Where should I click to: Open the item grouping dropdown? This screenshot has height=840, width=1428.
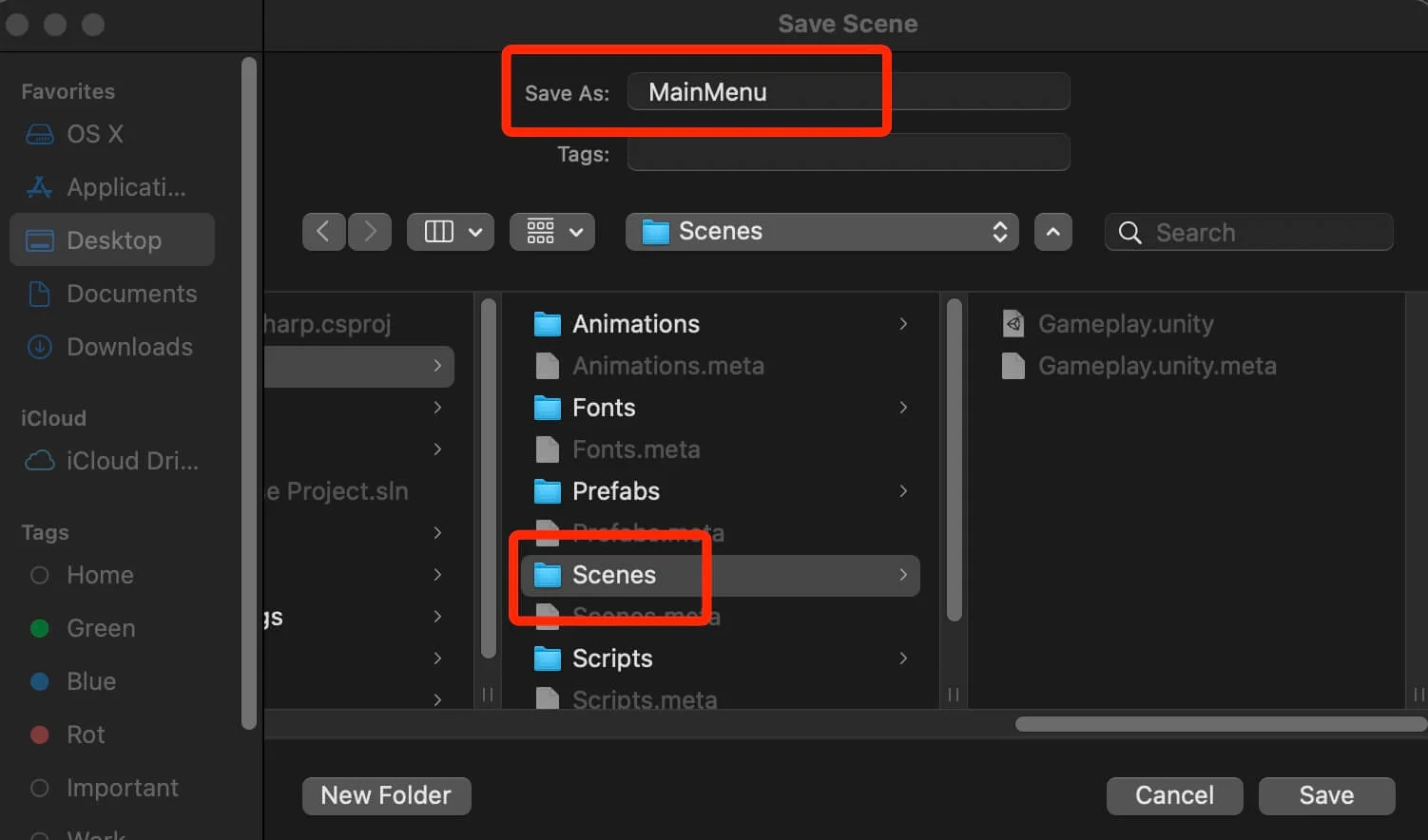pyautogui.click(x=552, y=232)
